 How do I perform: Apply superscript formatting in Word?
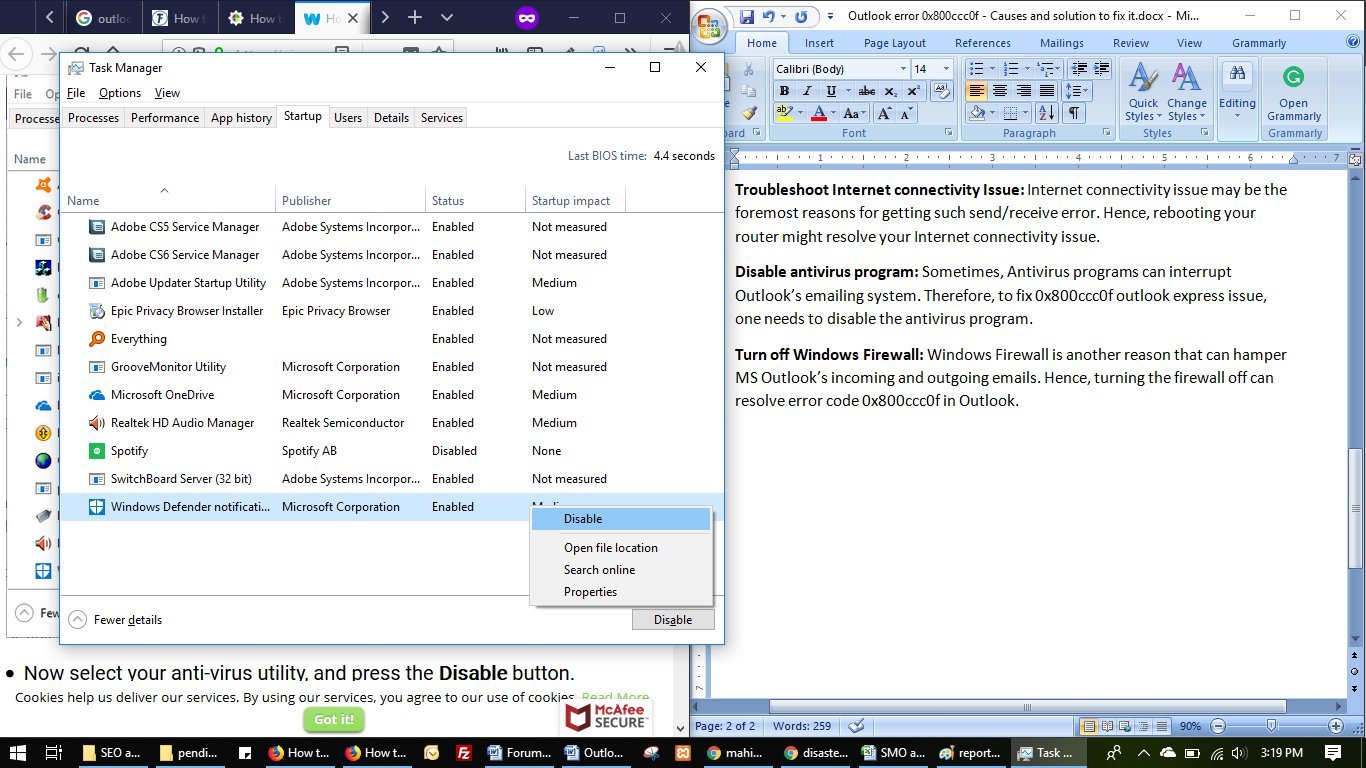tap(913, 91)
